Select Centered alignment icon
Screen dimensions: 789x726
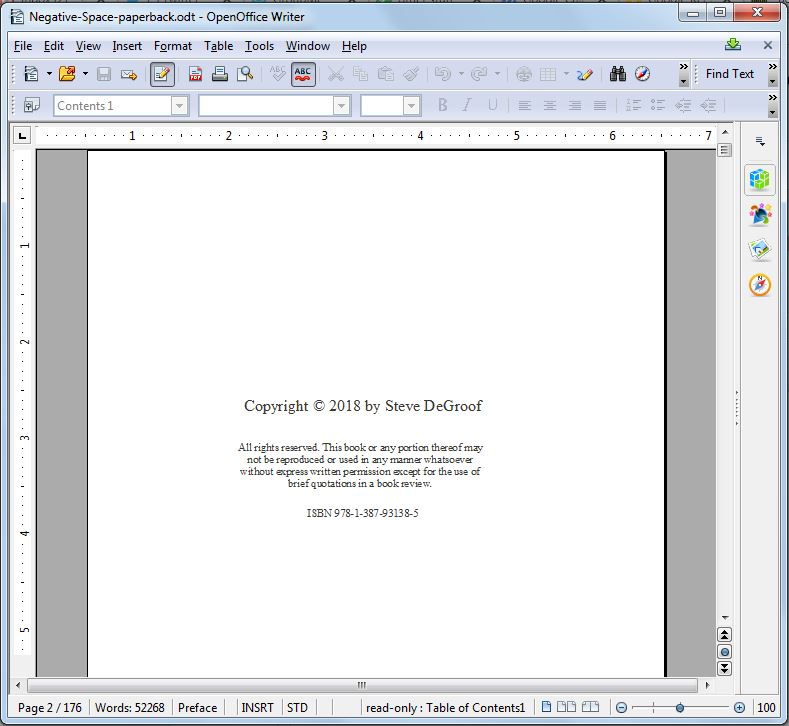point(549,106)
